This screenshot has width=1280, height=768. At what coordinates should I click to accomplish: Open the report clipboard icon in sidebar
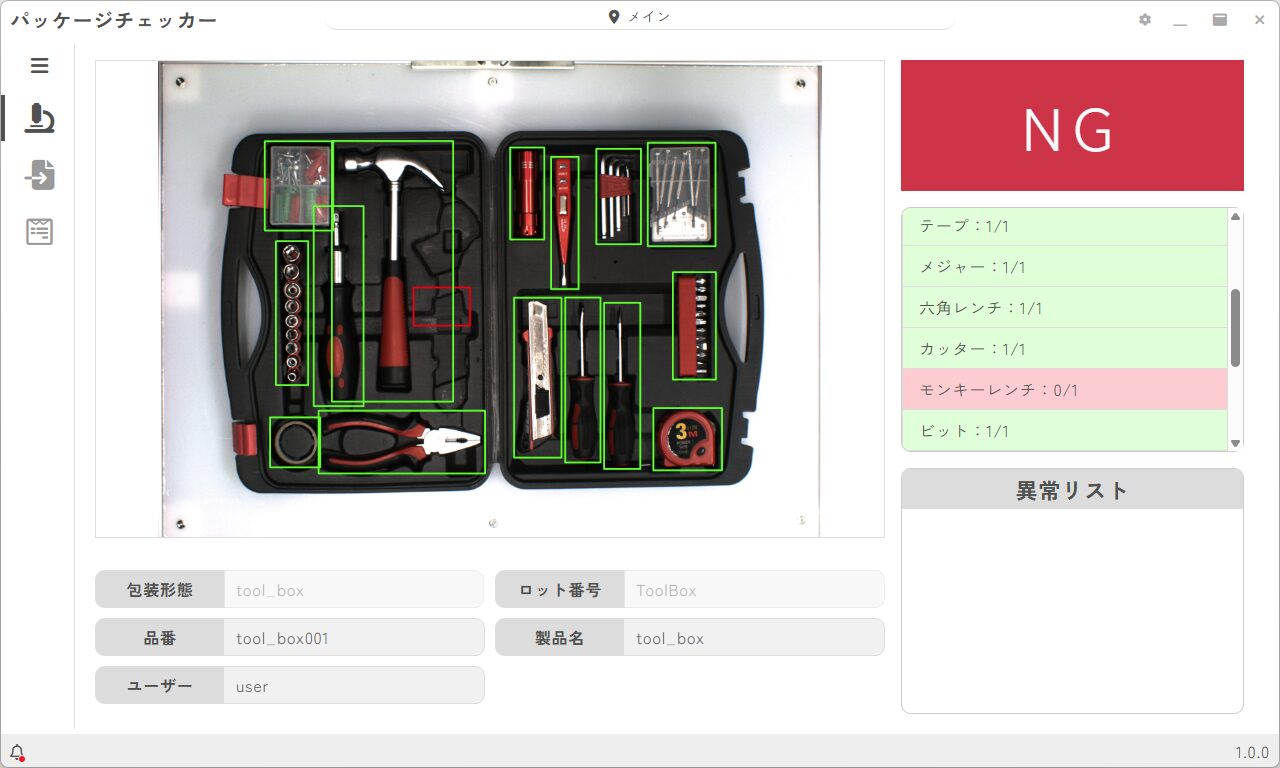pos(40,231)
